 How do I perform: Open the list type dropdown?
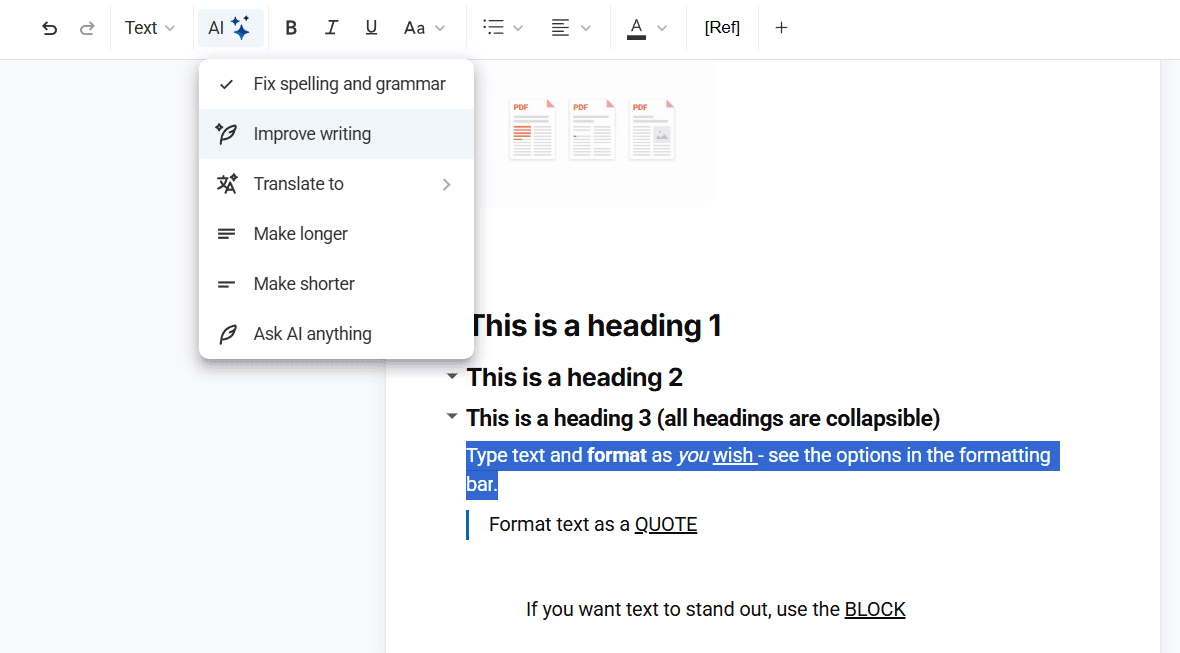(502, 28)
